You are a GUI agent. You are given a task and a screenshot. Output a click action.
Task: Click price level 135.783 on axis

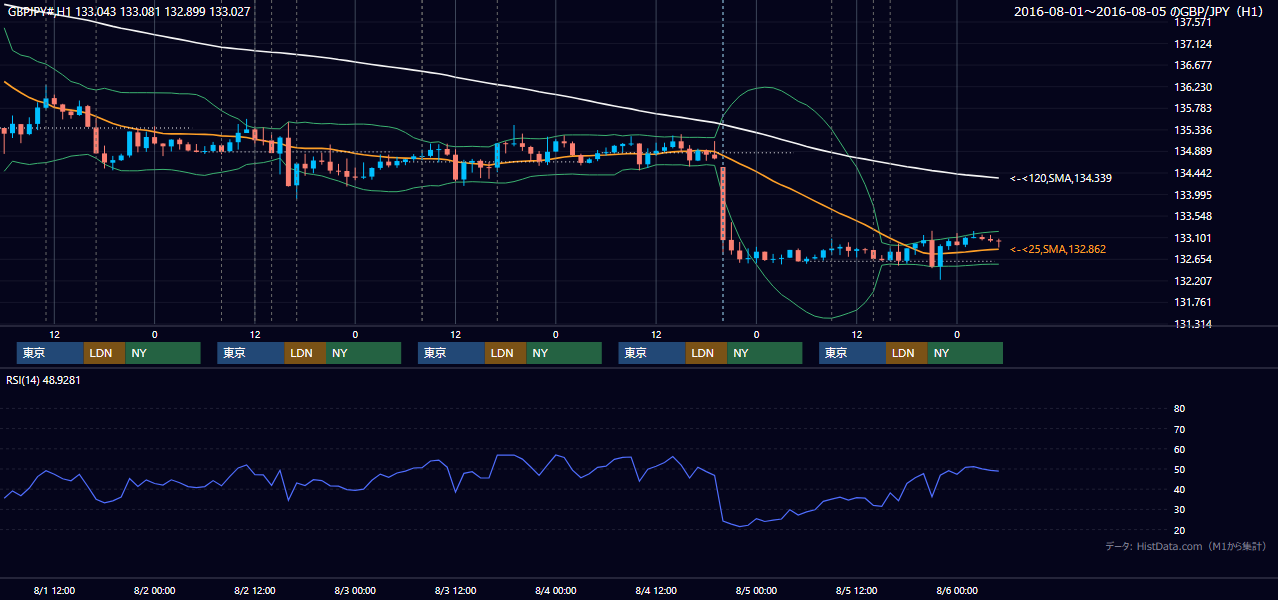[1192, 108]
